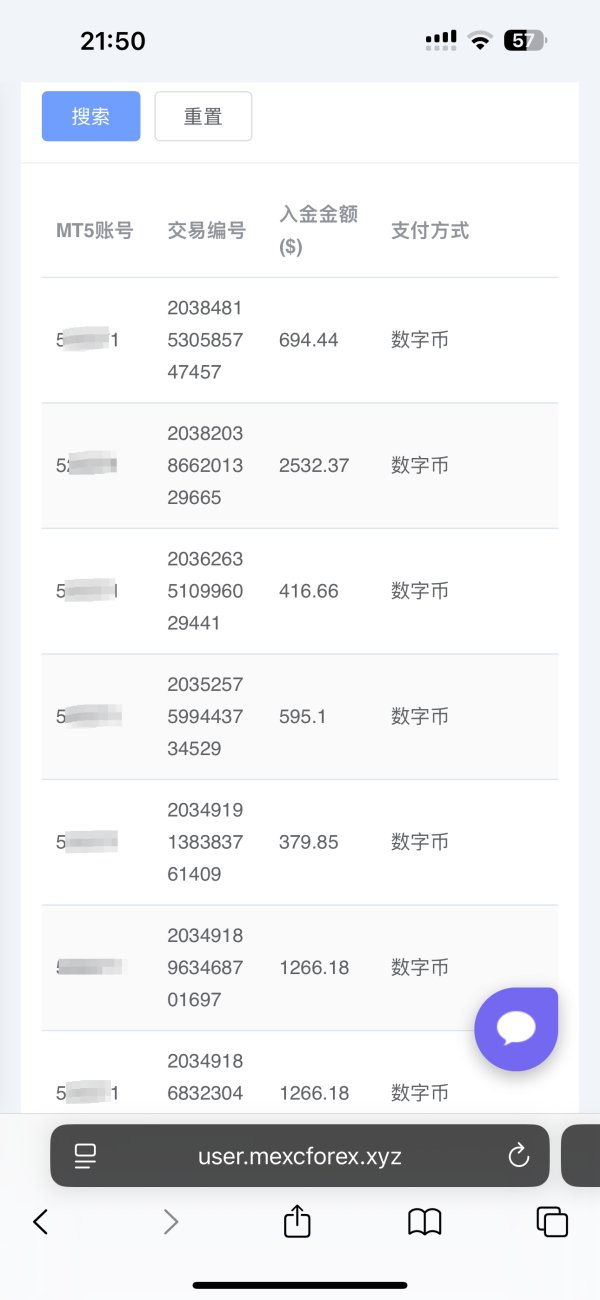Viewport: 600px width, 1300px height.
Task: Tap the forward navigation arrow
Action: point(171,1221)
